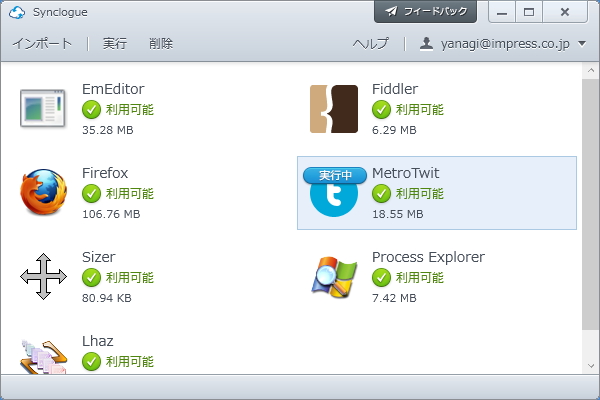Click 利用可能 status under EmEditor

[130, 110]
